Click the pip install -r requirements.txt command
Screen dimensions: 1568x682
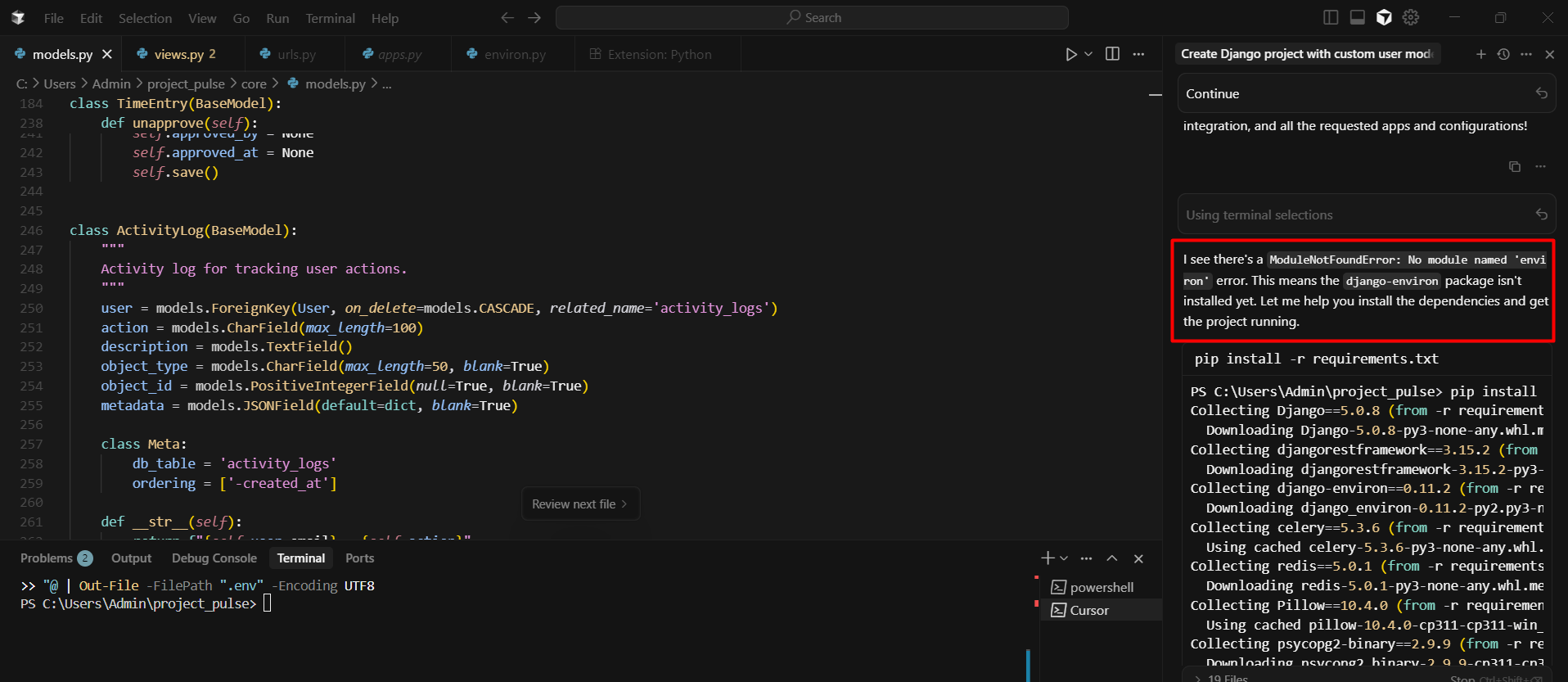click(1316, 359)
